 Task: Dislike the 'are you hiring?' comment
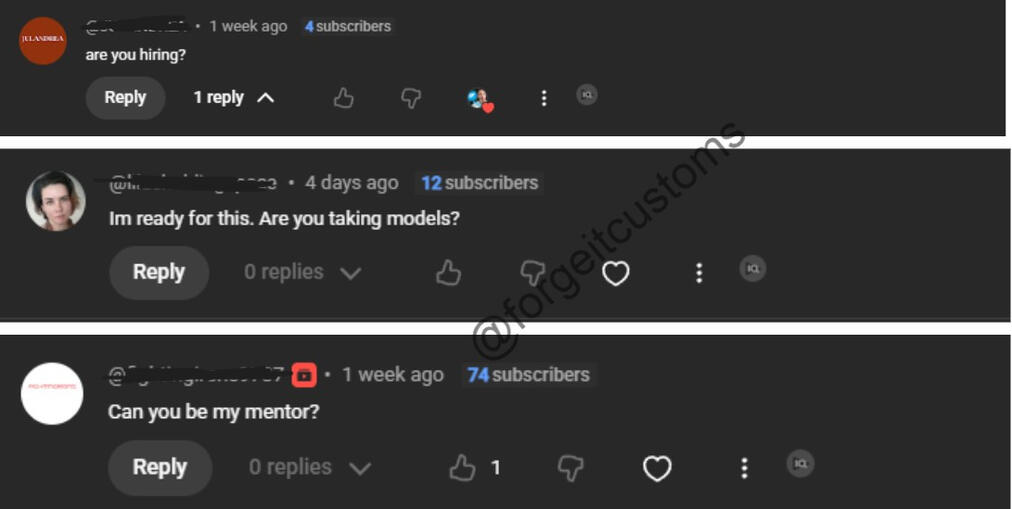point(411,98)
